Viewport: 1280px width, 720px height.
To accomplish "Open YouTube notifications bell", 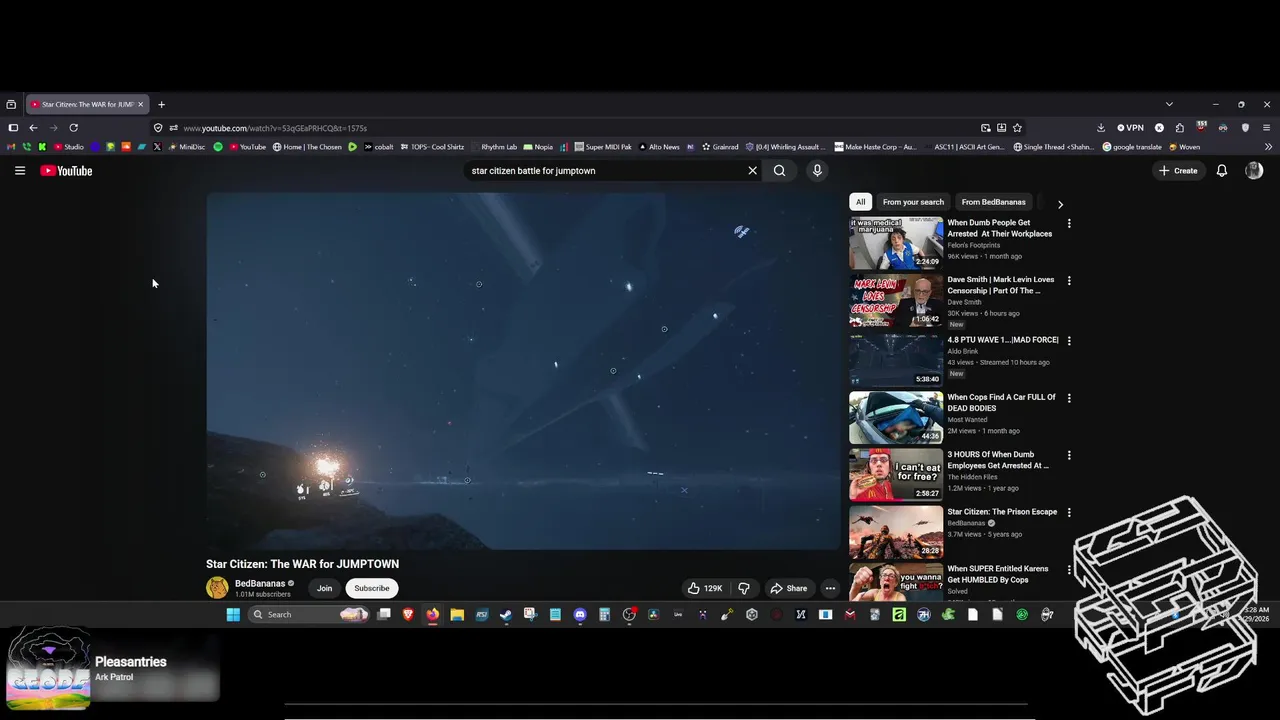I will point(1221,171).
